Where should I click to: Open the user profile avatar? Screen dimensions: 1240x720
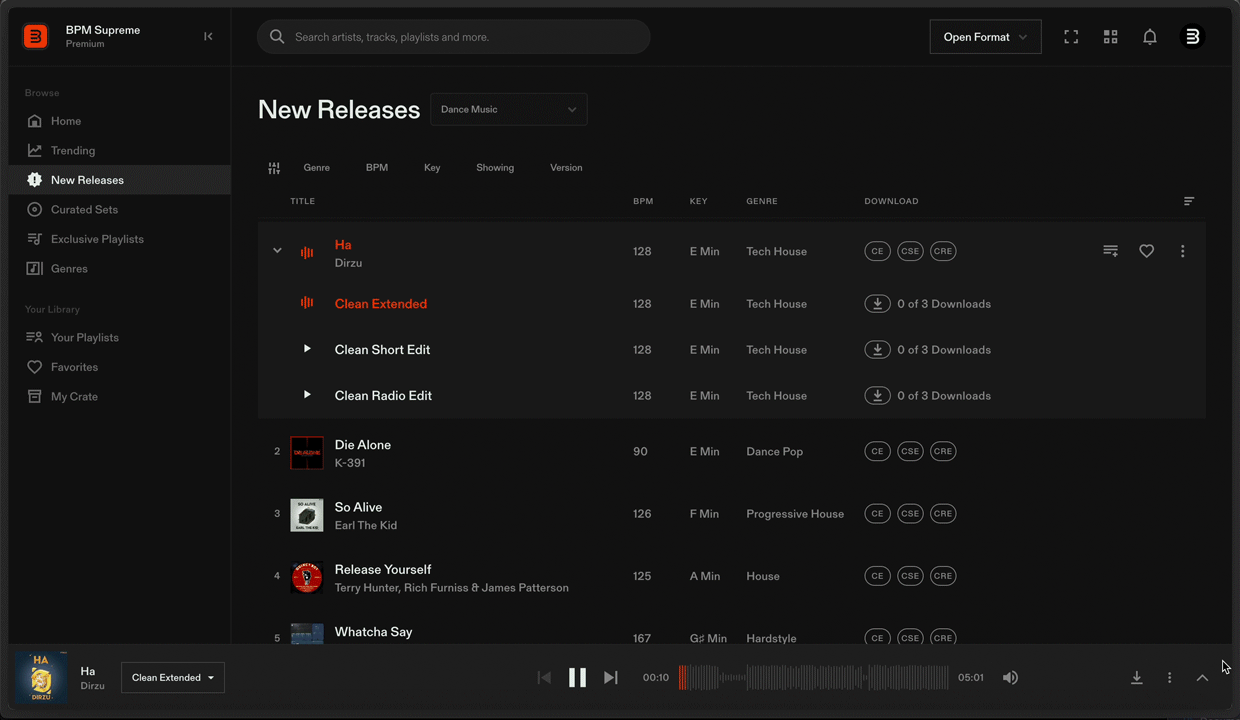1192,37
